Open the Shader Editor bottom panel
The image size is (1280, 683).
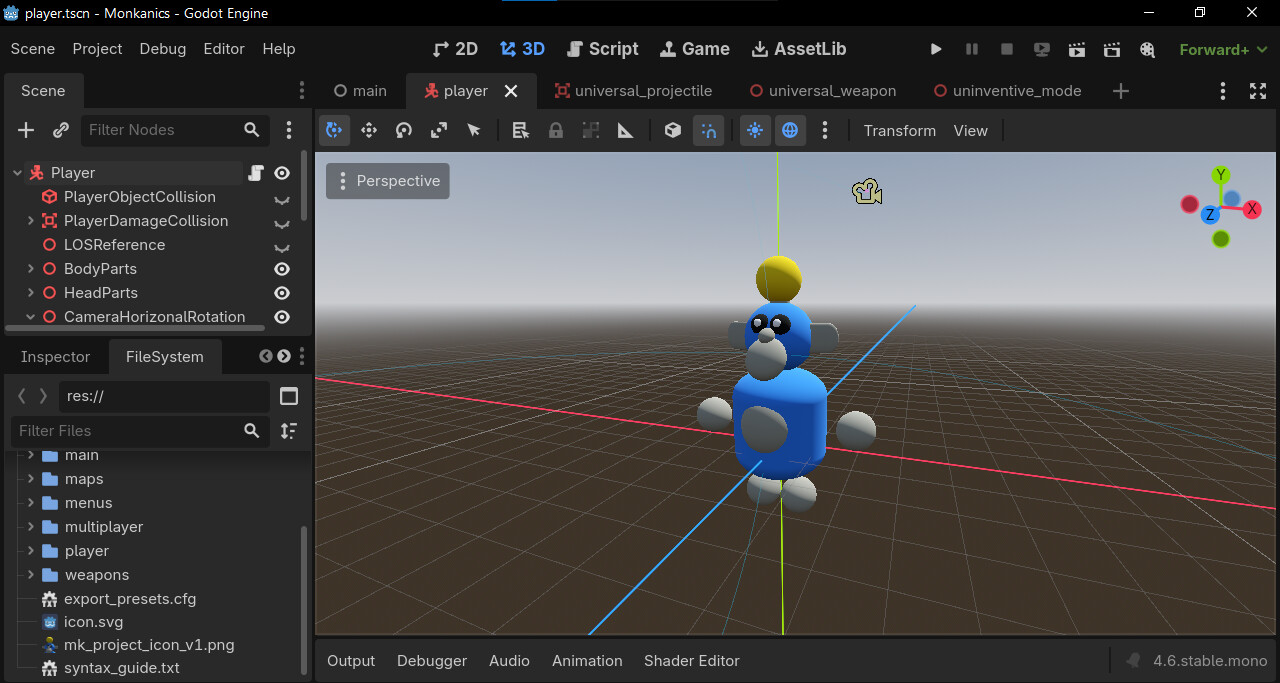(691, 661)
